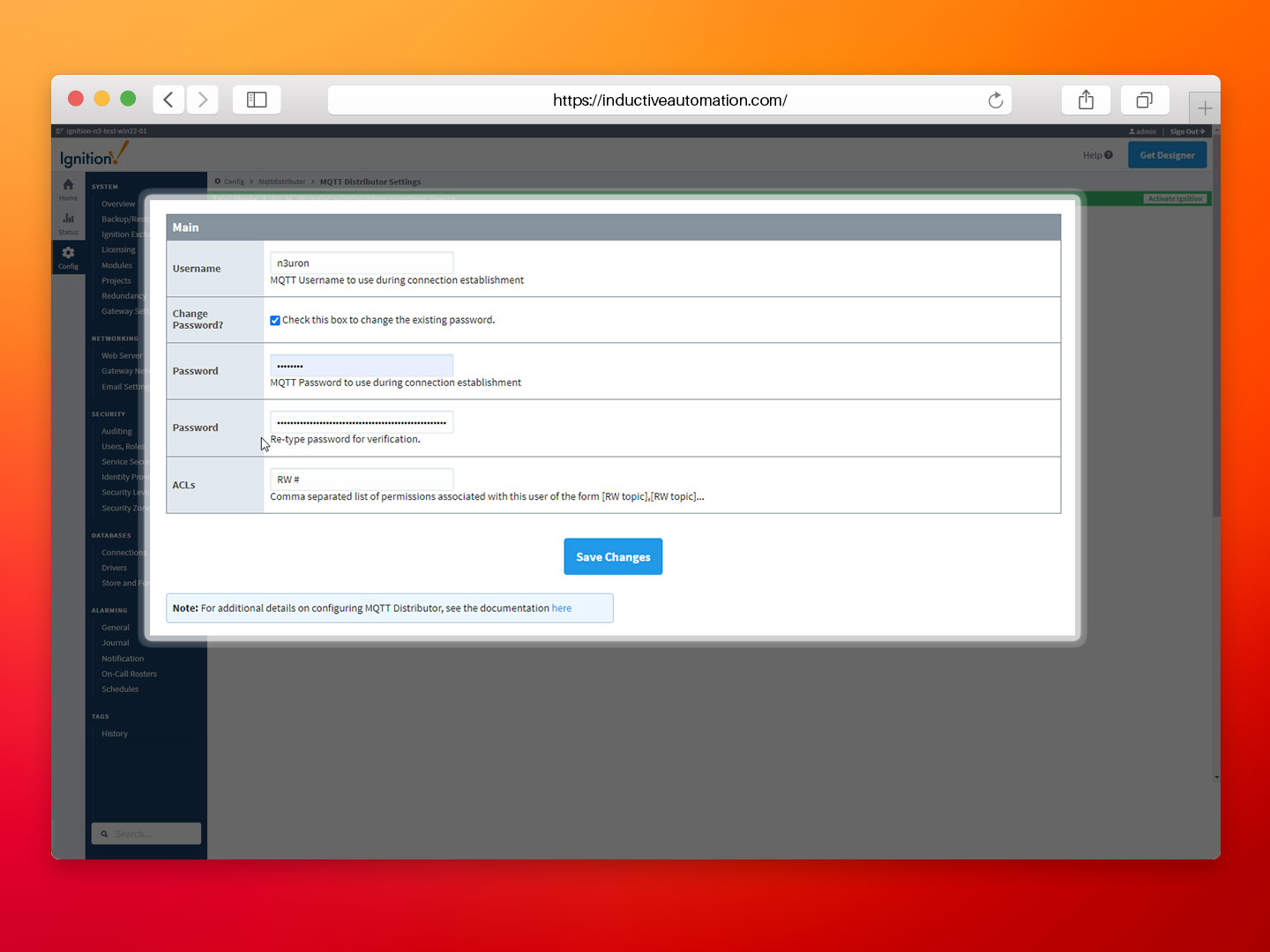Click Sign Out link

tap(1187, 131)
